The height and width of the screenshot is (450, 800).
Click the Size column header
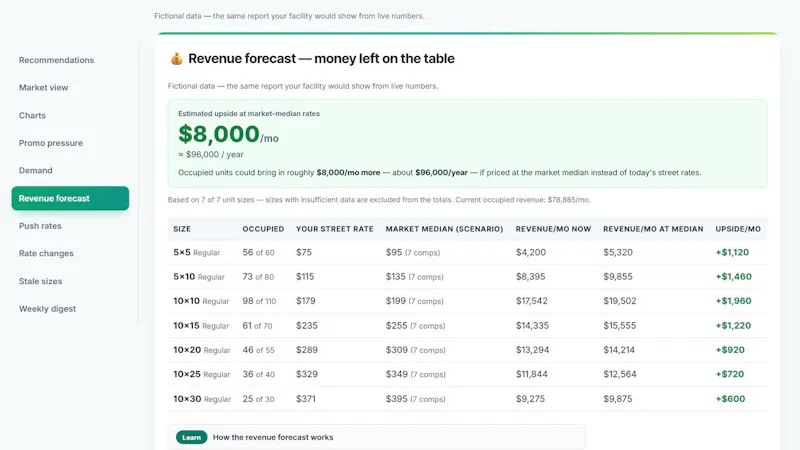coord(182,229)
